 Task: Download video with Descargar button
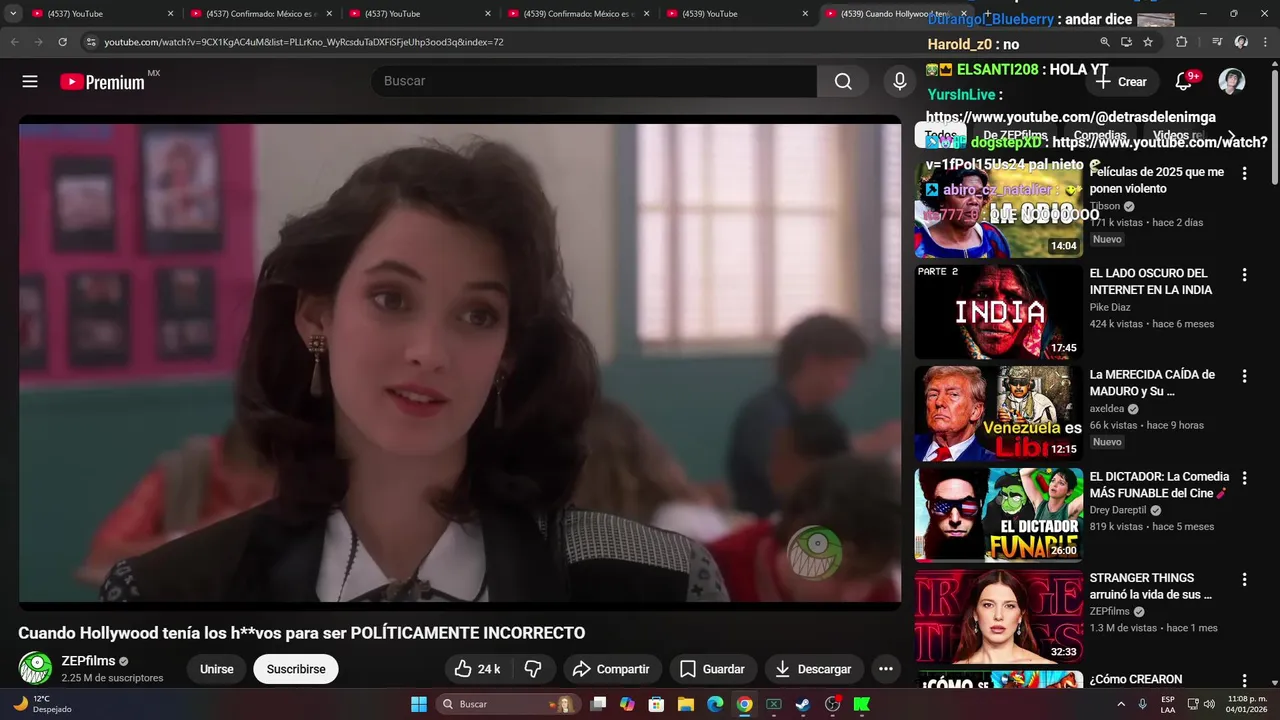click(814, 669)
